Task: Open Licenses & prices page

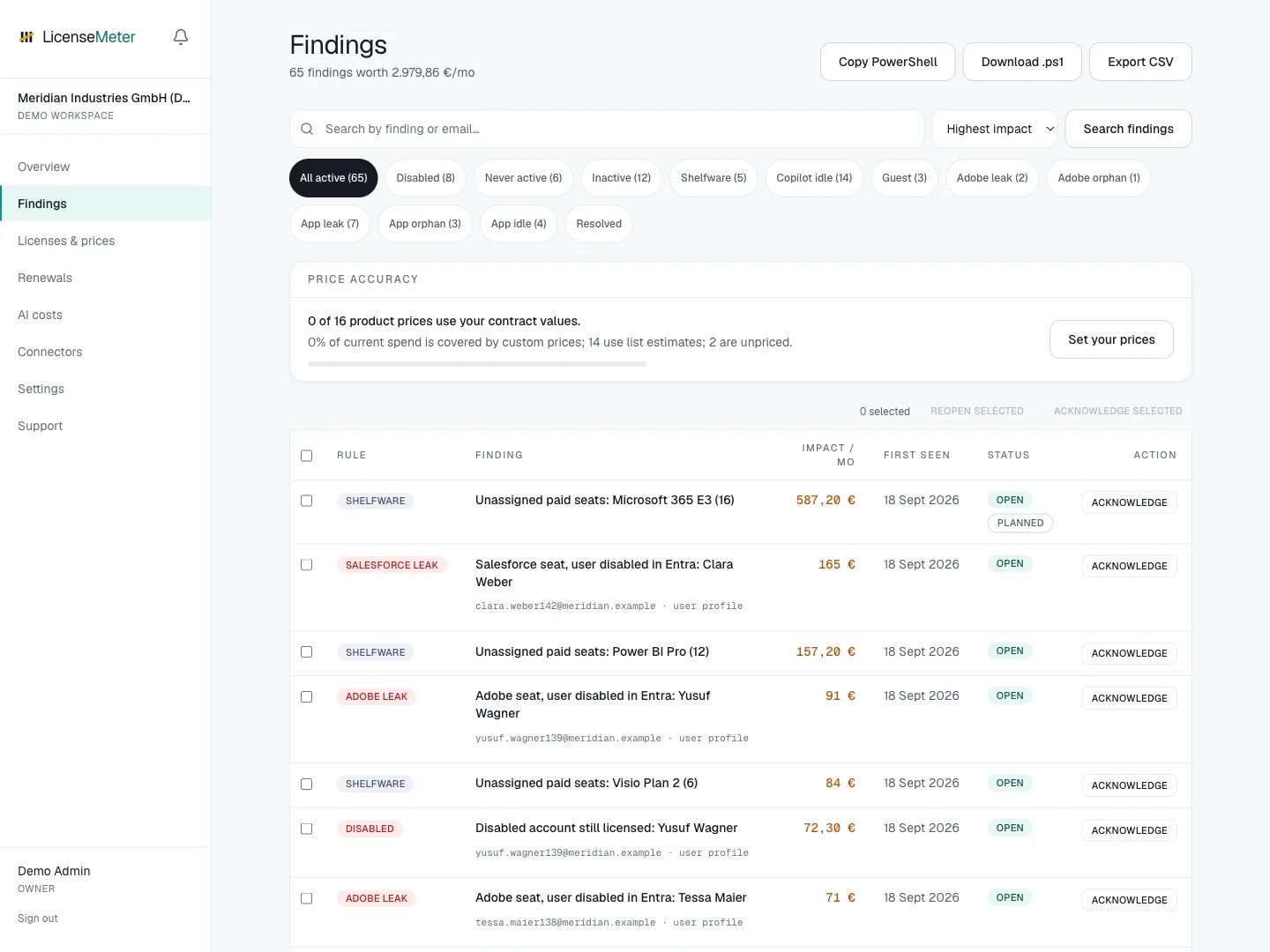Action: 106,241
